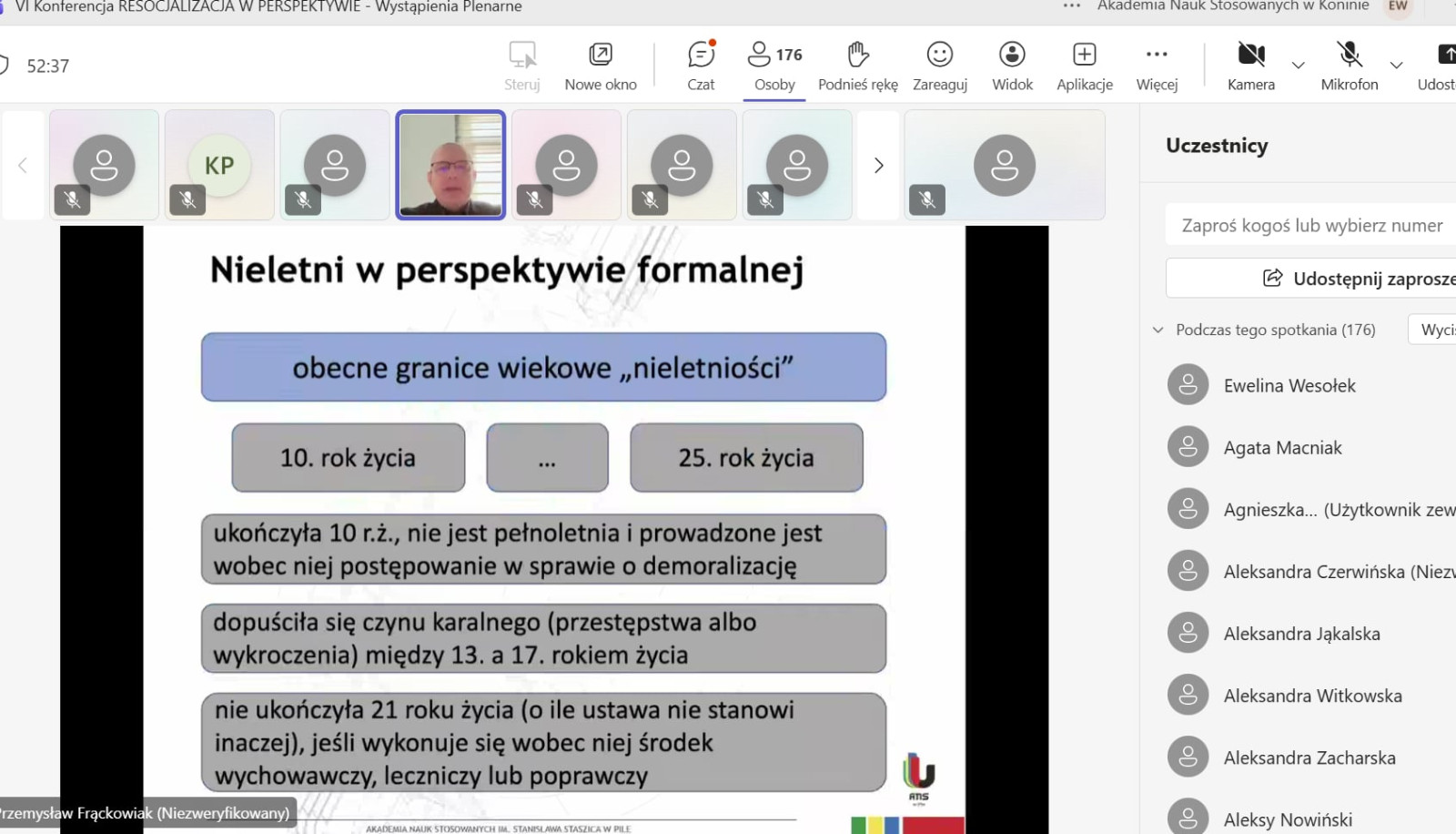Expand Mikrofon device options arrow
This screenshot has width=1456, height=834.
(x=1396, y=66)
